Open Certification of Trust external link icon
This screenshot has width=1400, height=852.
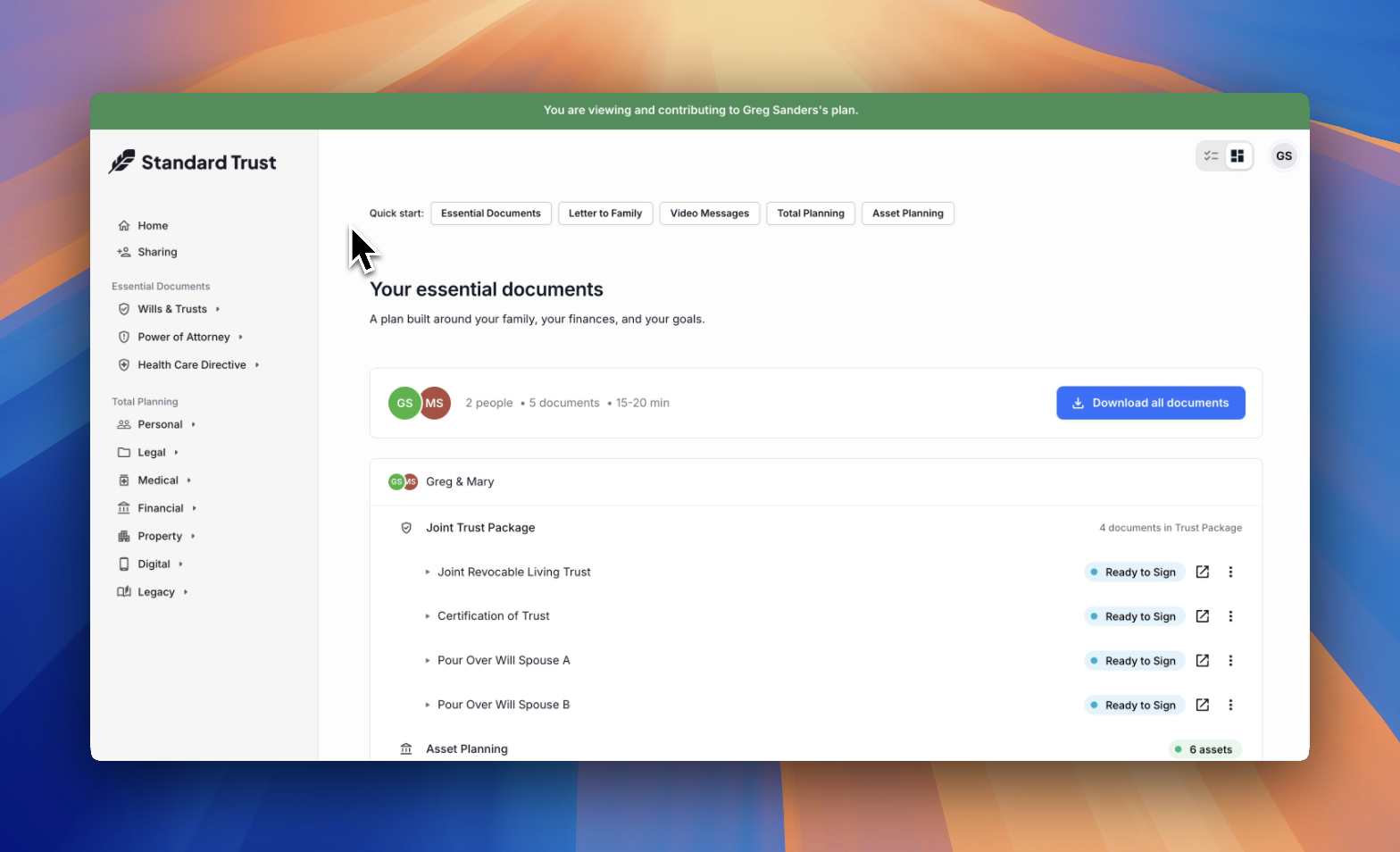pyautogui.click(x=1203, y=616)
